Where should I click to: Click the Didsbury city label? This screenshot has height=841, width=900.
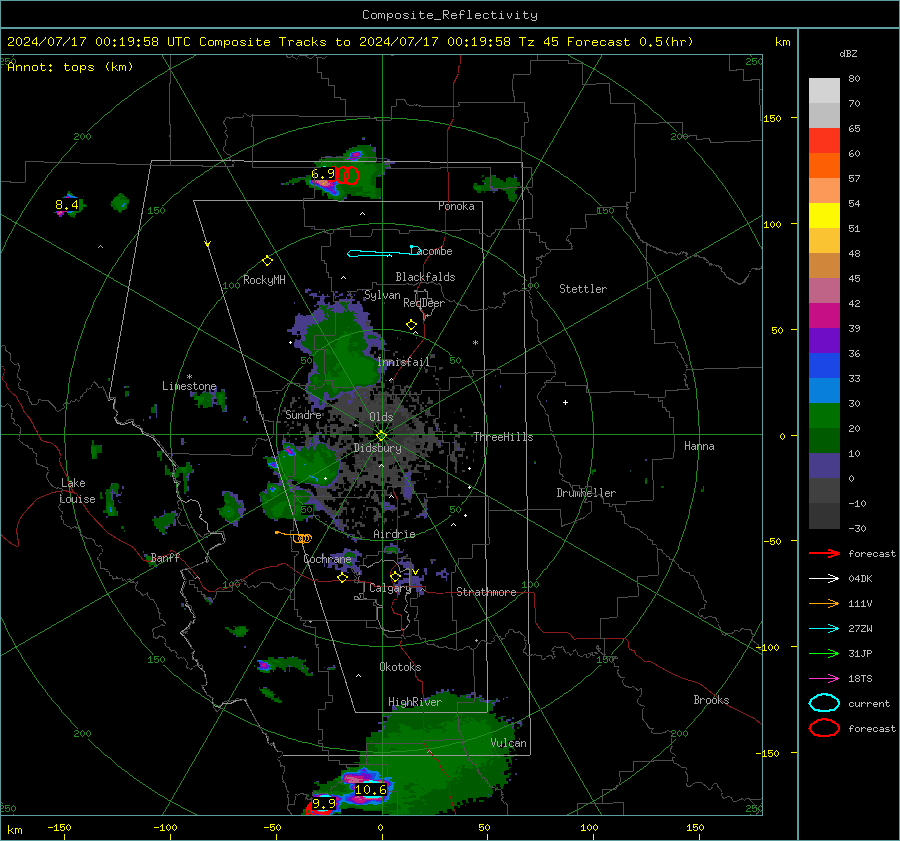pyautogui.click(x=377, y=448)
